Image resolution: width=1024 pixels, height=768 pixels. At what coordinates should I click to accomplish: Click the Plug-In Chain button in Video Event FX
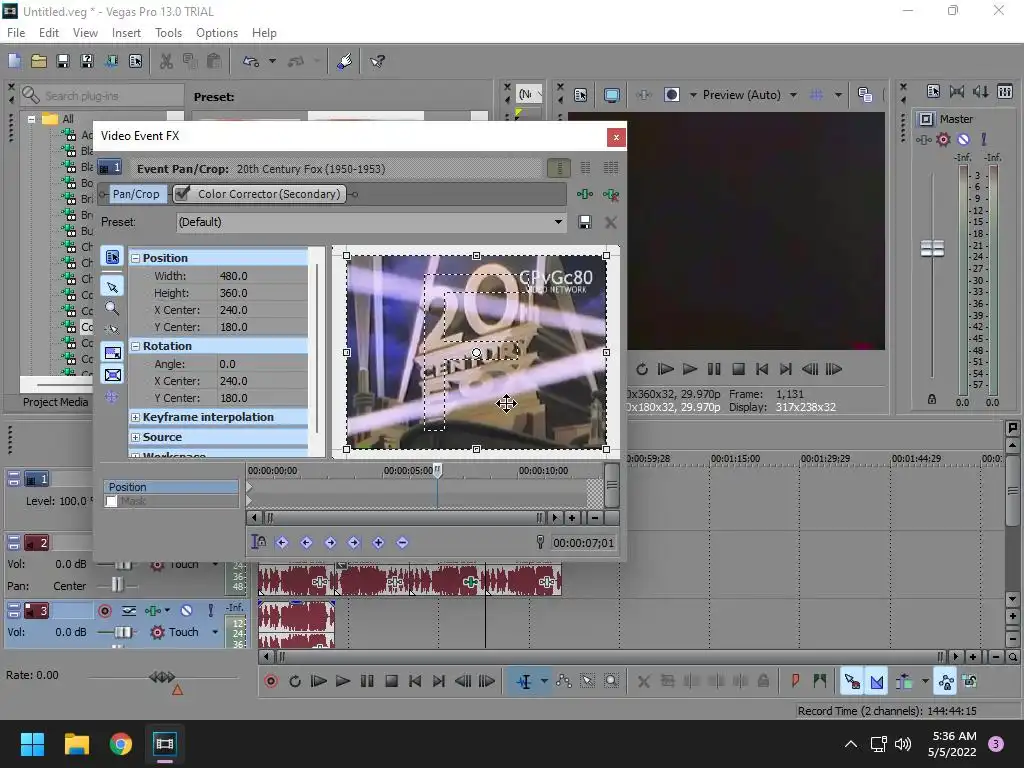click(584, 194)
